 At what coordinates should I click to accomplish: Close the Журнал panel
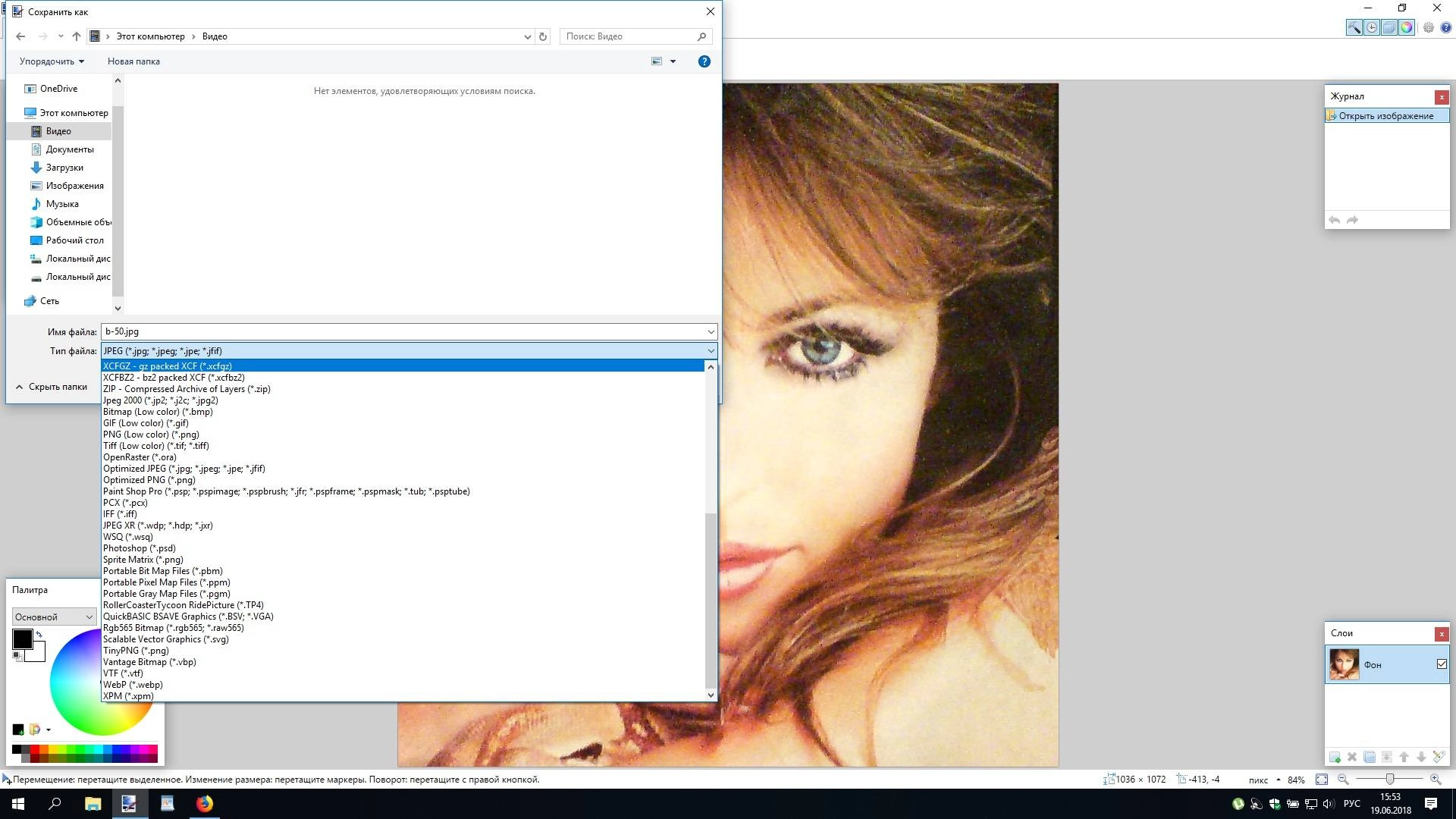pos(1442,97)
